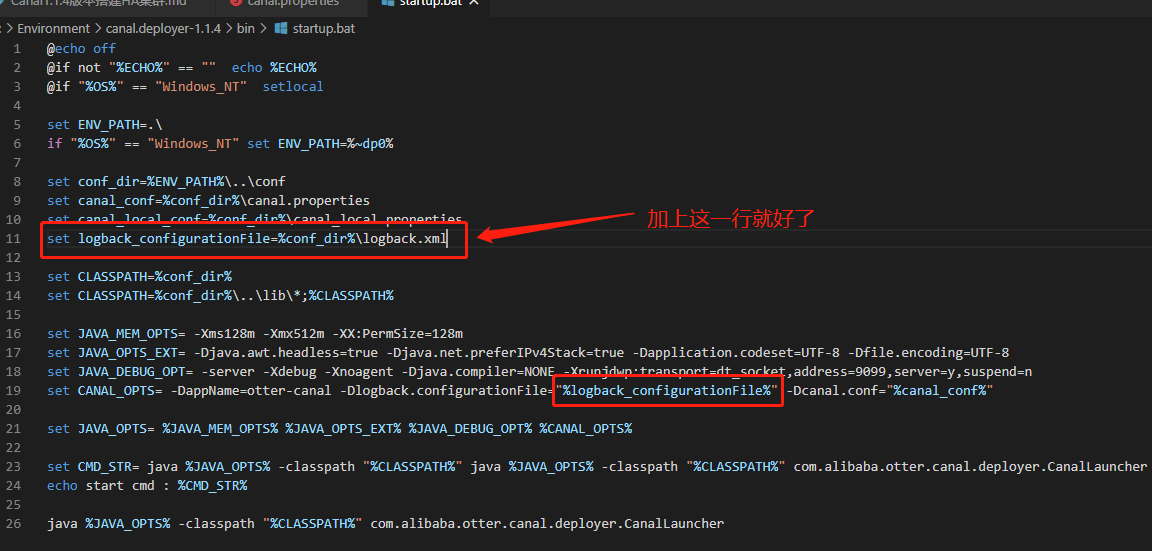This screenshot has width=1152, height=551.
Task: Click line number 11 in the gutter
Action: [13, 238]
